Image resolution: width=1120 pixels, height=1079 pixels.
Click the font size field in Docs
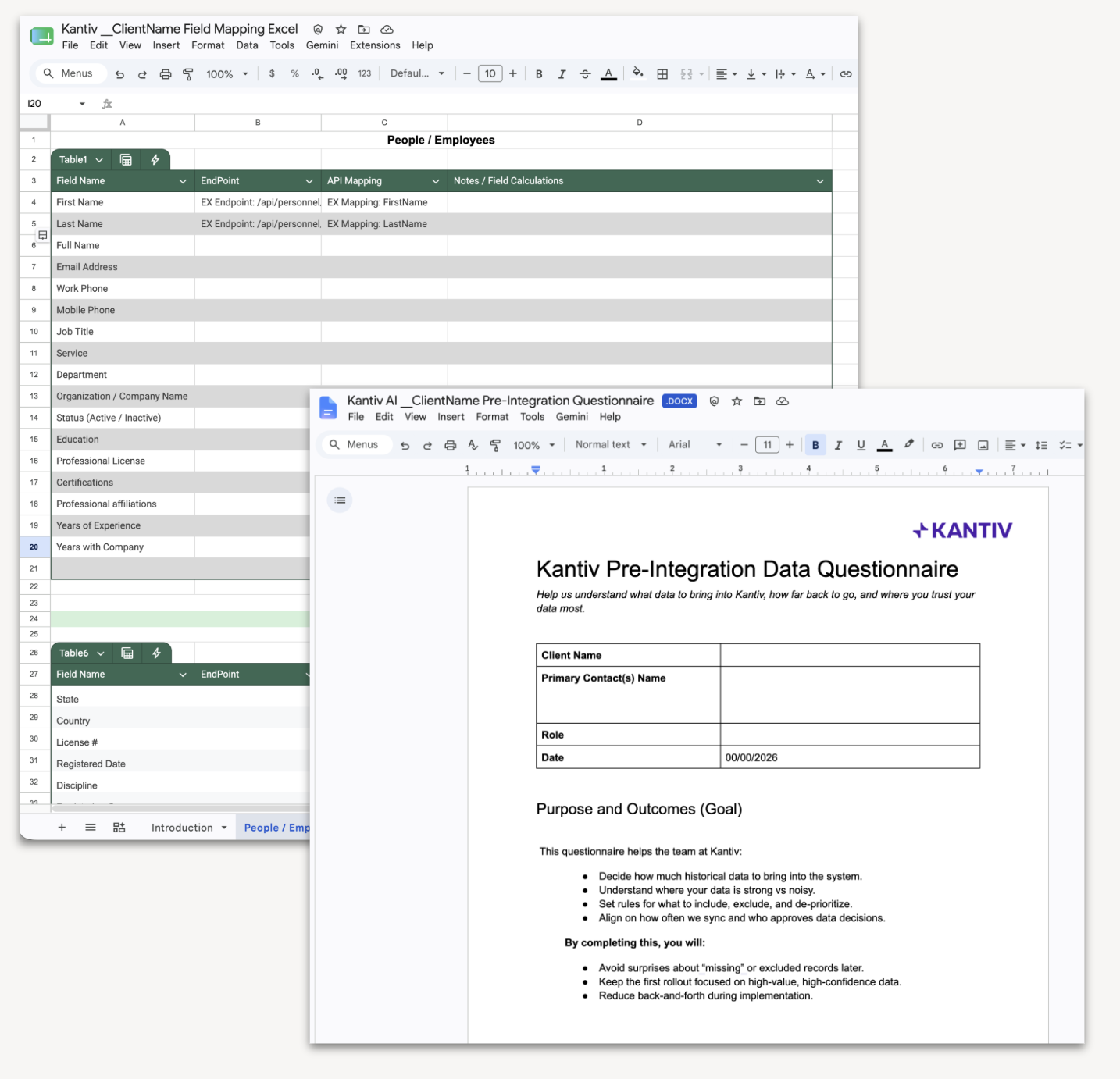click(x=767, y=445)
